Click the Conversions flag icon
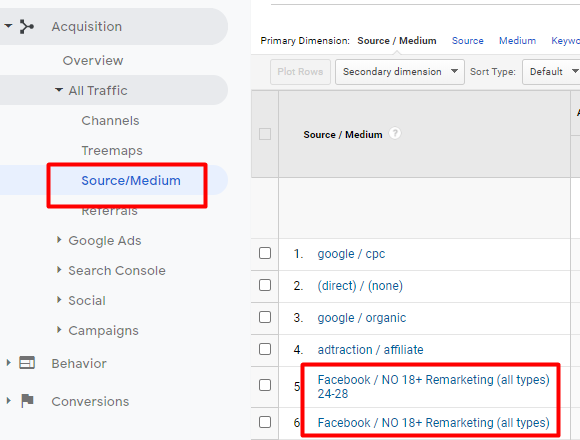This screenshot has height=440, width=580. [x=27, y=401]
